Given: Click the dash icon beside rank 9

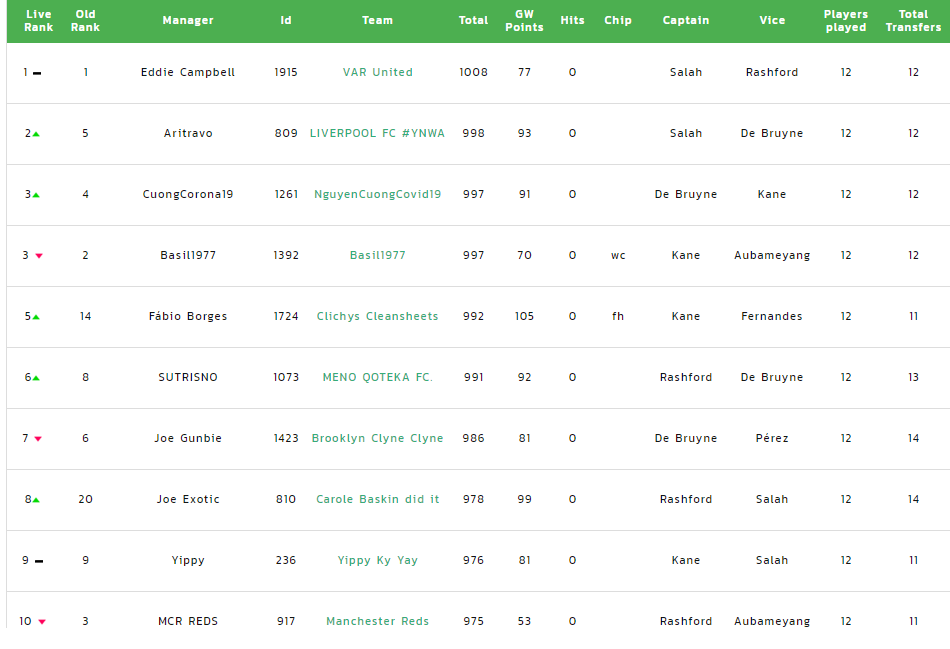Looking at the screenshot, I should [x=39, y=561].
